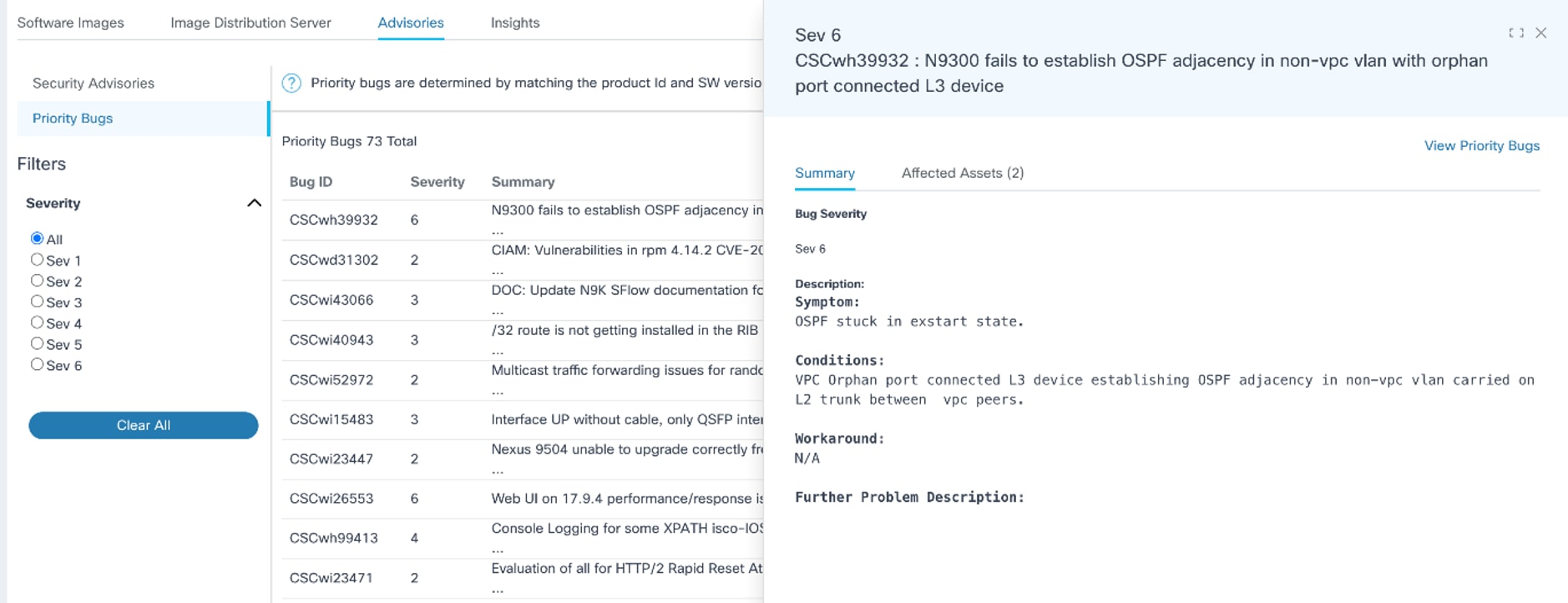Switch to Image Distribution Server tab
This screenshot has width=1568, height=603.
pyautogui.click(x=250, y=23)
